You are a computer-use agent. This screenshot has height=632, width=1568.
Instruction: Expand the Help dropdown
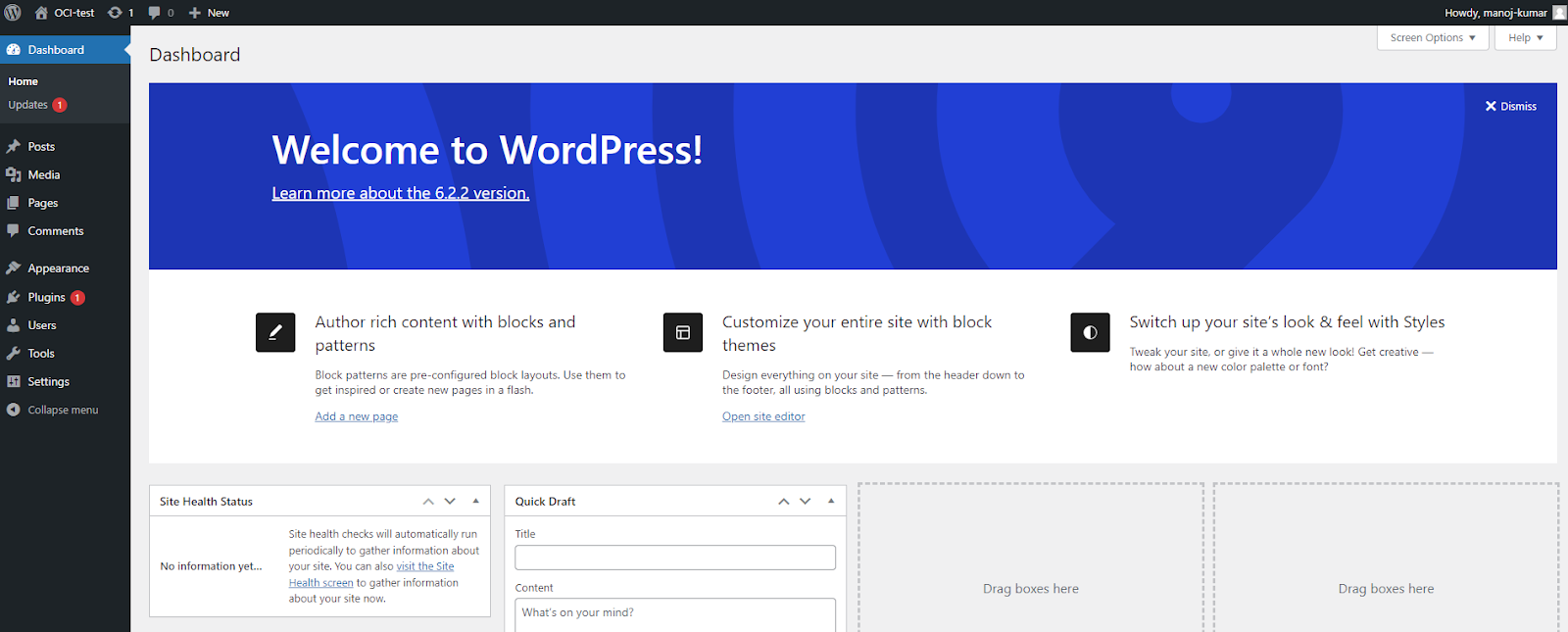(x=1526, y=38)
